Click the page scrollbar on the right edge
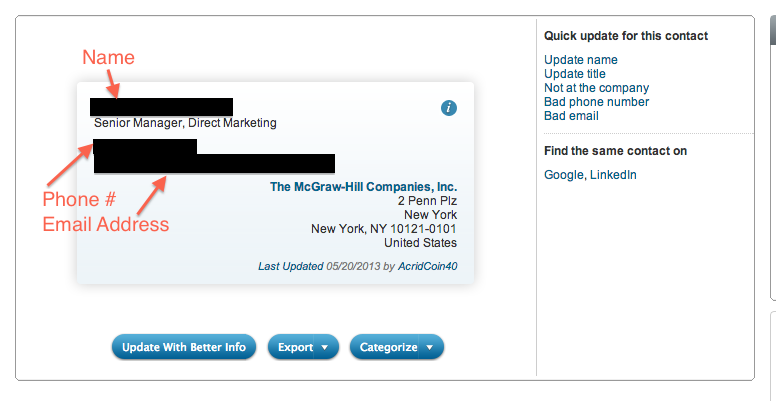Viewport: 776px width, 401px height. click(773, 158)
